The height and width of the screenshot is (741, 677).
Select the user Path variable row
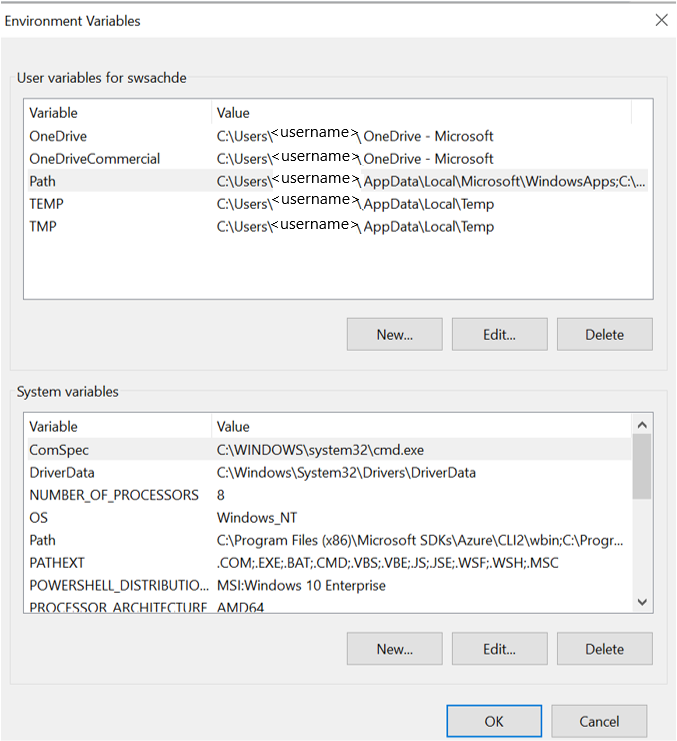click(x=338, y=181)
